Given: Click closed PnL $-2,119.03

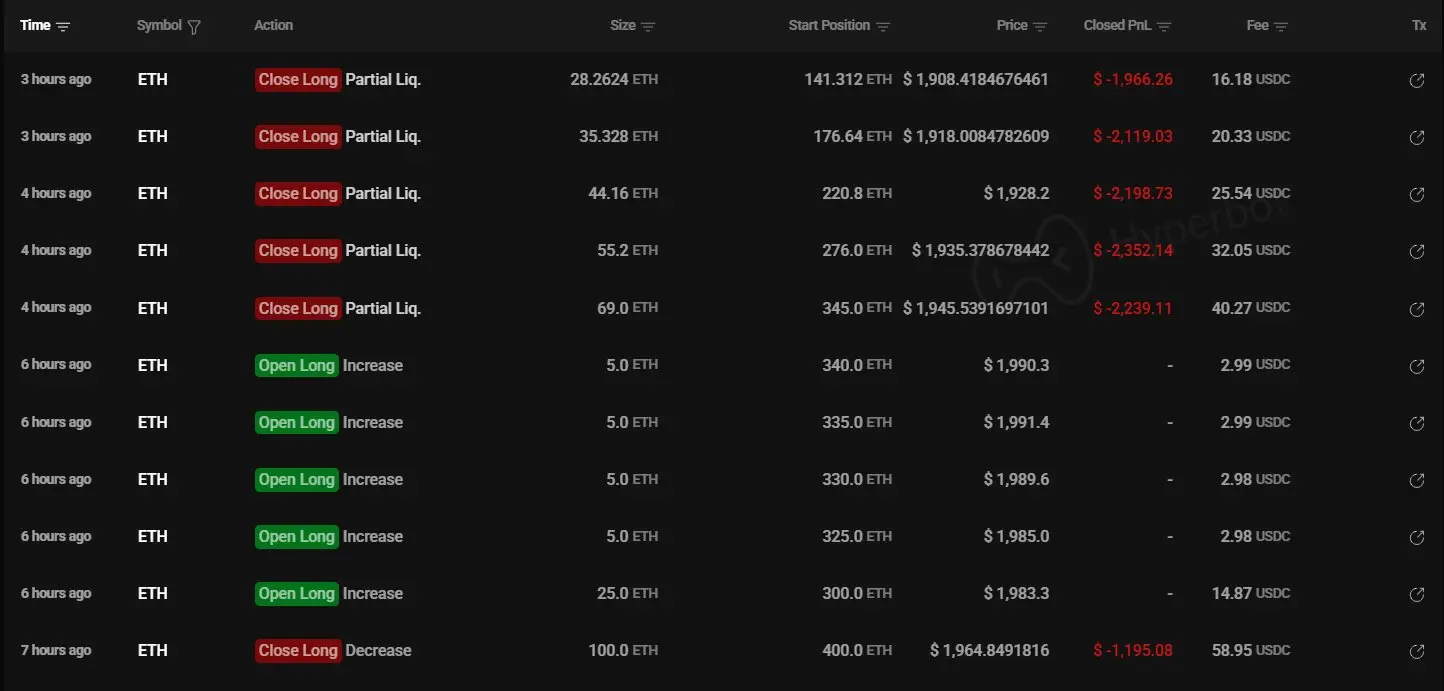Looking at the screenshot, I should (1133, 137).
